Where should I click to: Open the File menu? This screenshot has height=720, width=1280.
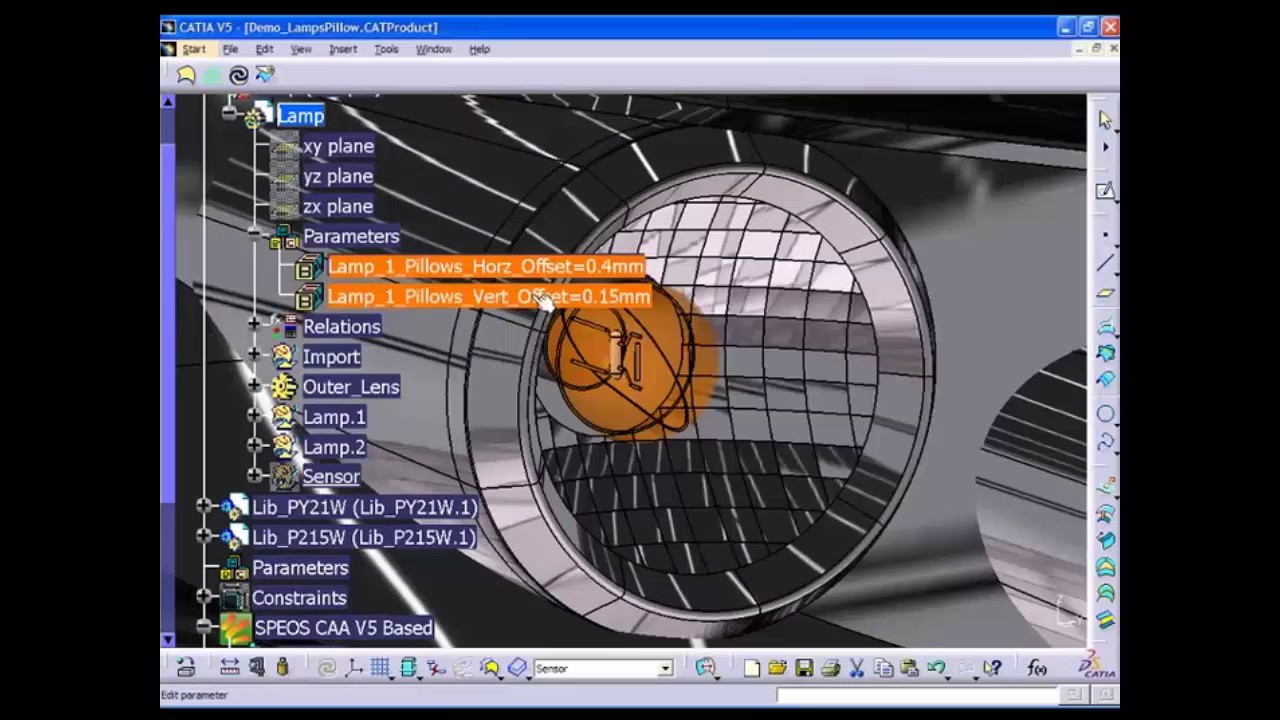point(230,49)
